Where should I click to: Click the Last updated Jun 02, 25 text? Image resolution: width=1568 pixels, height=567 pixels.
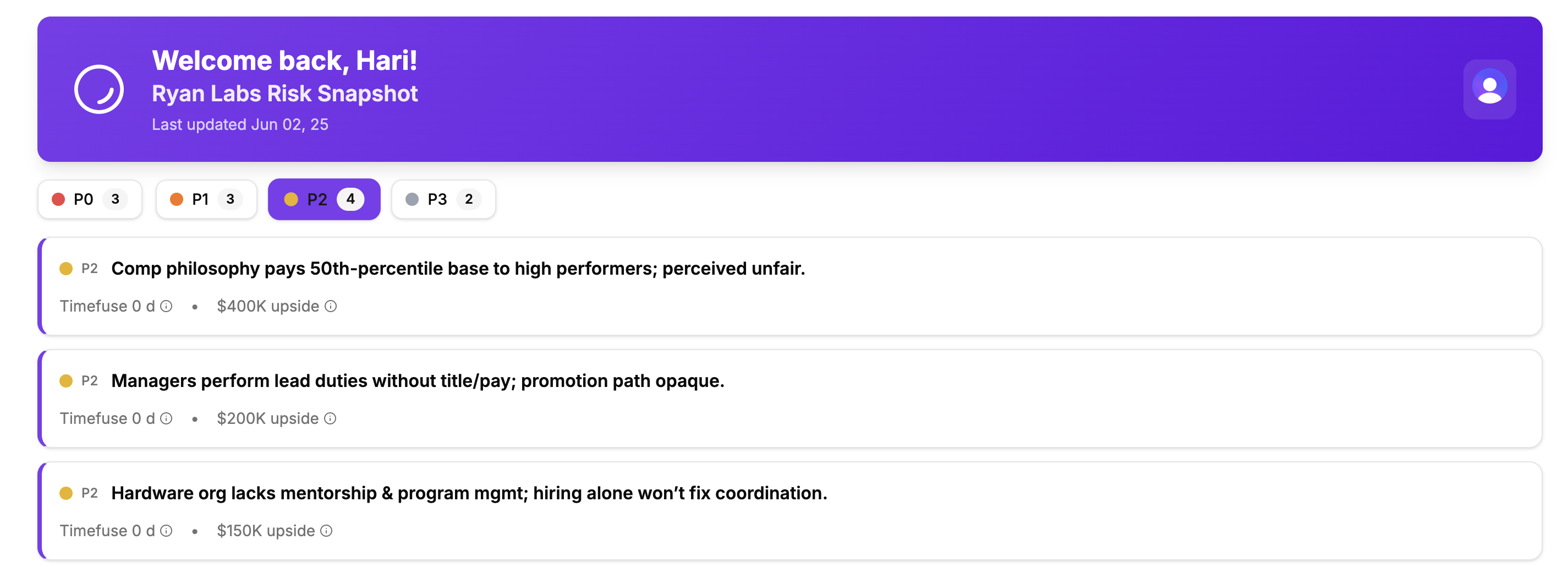(x=240, y=124)
